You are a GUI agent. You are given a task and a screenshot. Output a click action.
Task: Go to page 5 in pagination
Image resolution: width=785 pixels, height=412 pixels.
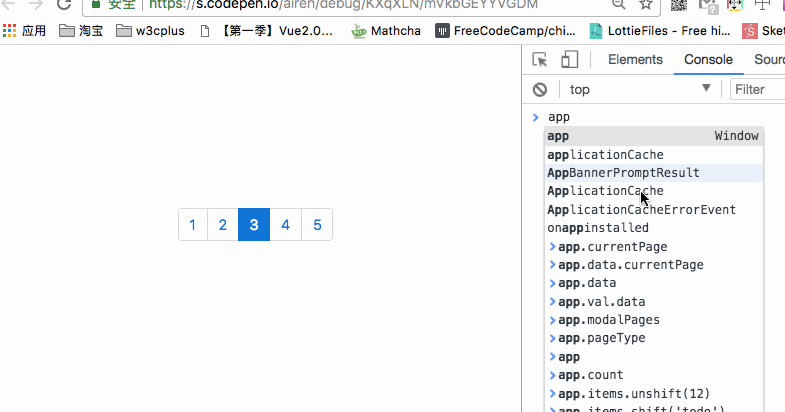coord(317,225)
